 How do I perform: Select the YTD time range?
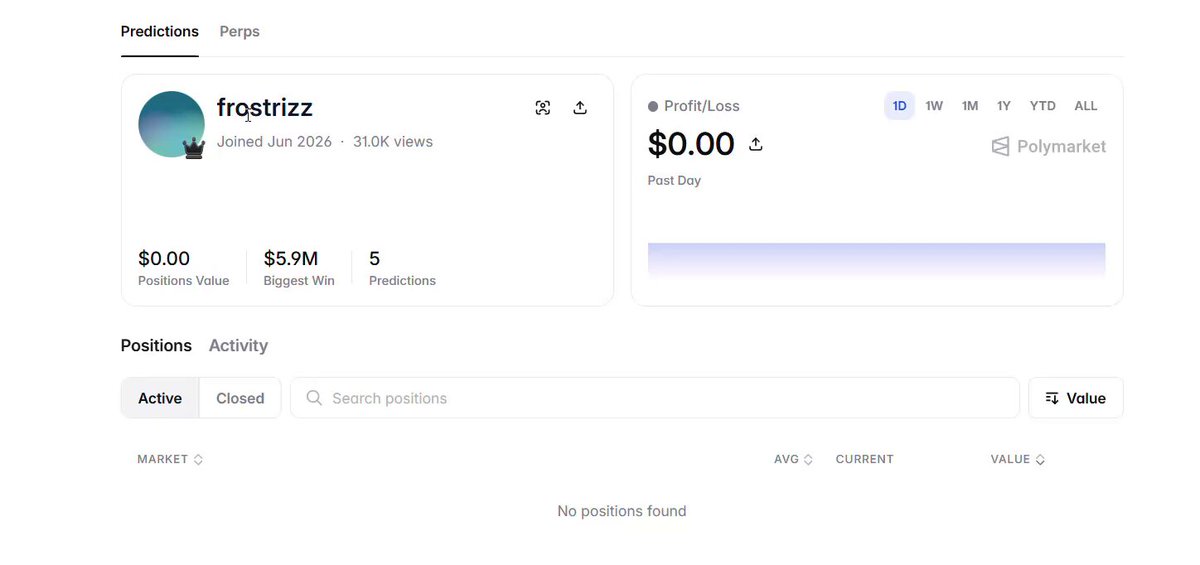[x=1043, y=106]
